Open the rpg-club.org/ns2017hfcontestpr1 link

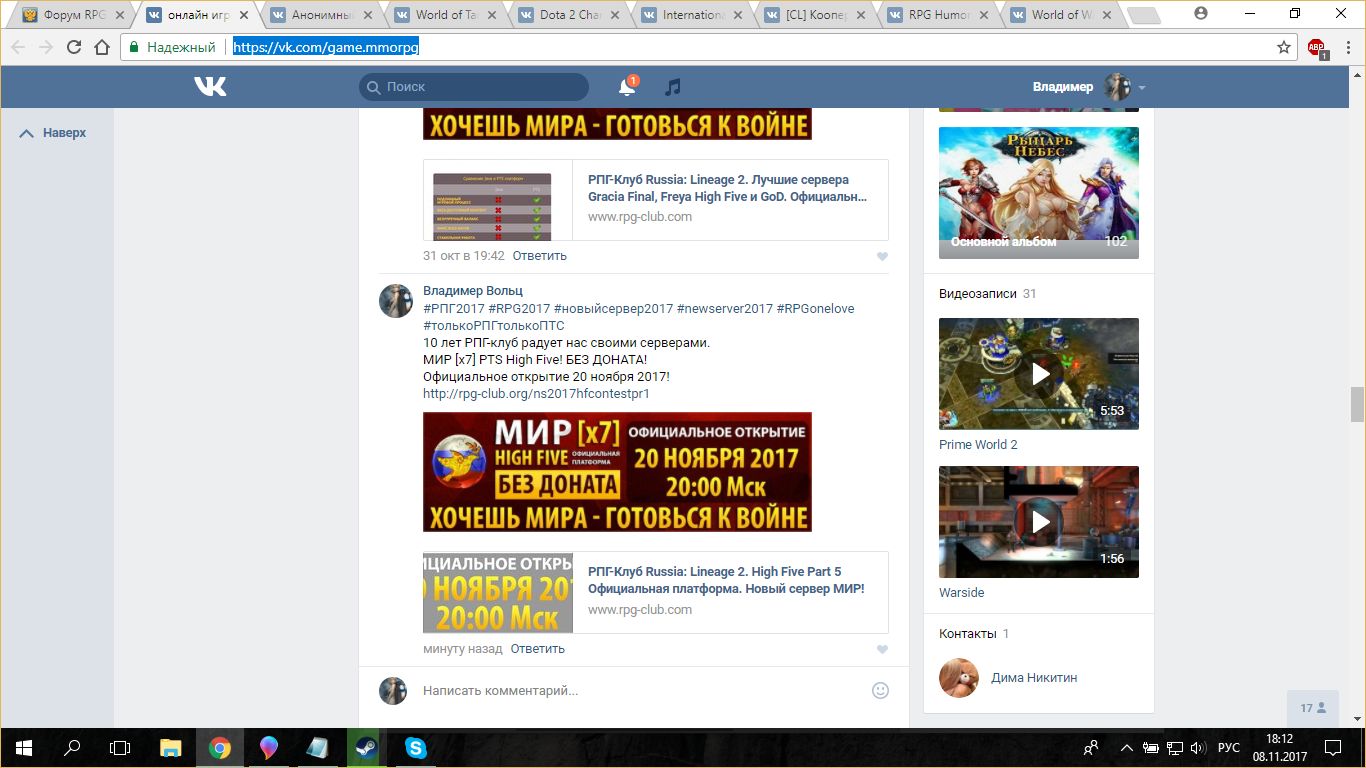click(536, 394)
